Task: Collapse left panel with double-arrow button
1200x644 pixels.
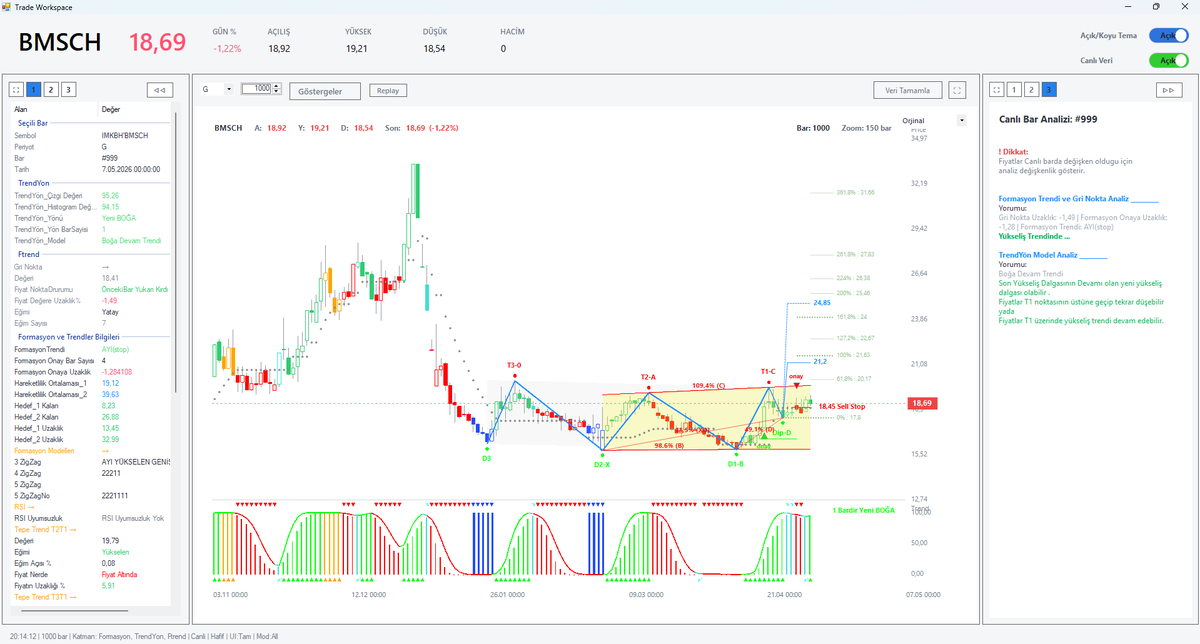Action: coord(160,89)
